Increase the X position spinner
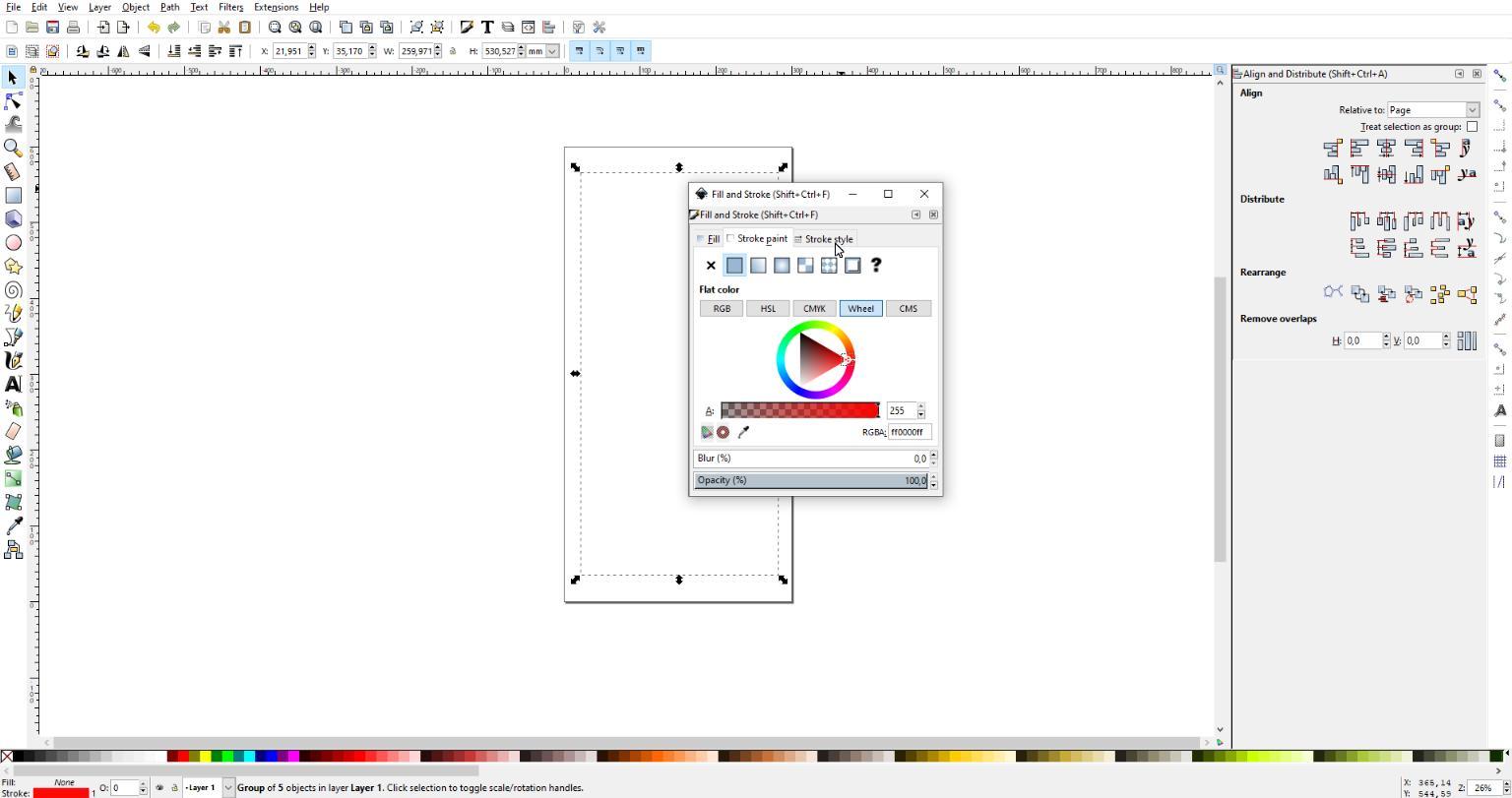1512x798 pixels. tap(312, 47)
